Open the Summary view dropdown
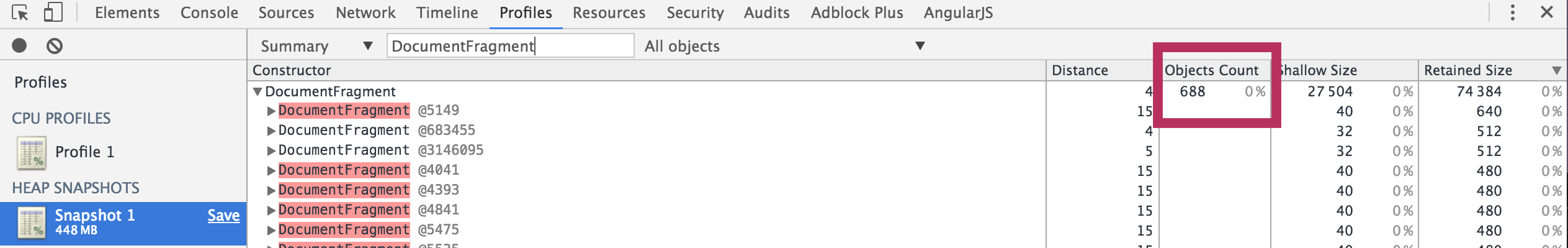The width and height of the screenshot is (1568, 248). 316,46
